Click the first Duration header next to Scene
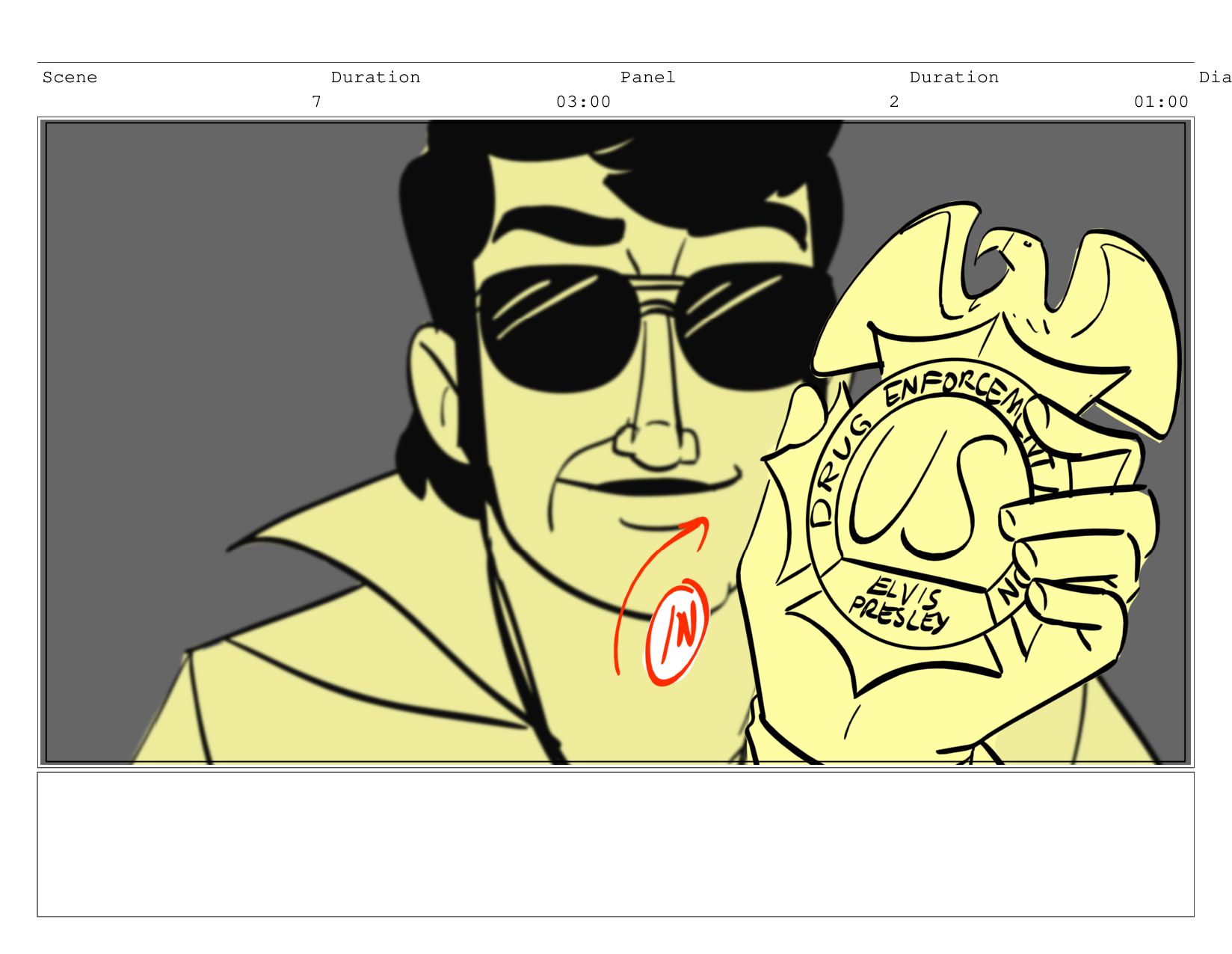1232x954 pixels. pos(375,77)
